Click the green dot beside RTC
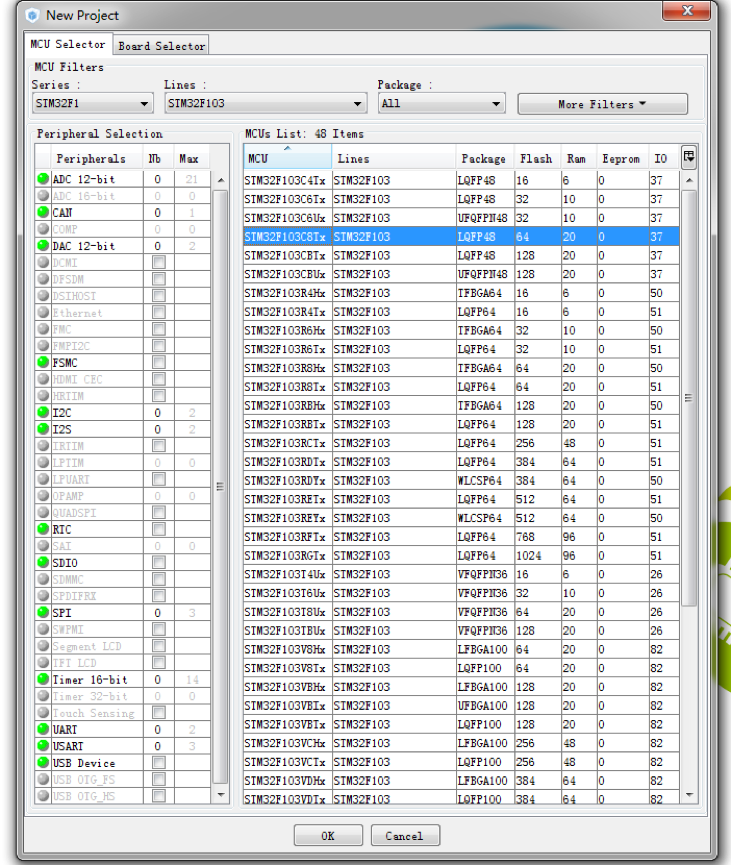 click(42, 529)
